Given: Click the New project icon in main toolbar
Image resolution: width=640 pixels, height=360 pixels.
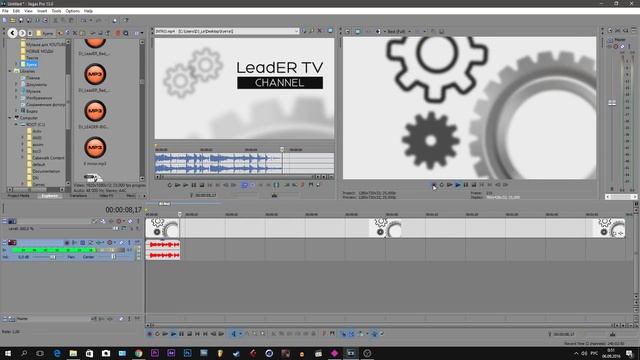Looking at the screenshot, I should 5,20.
